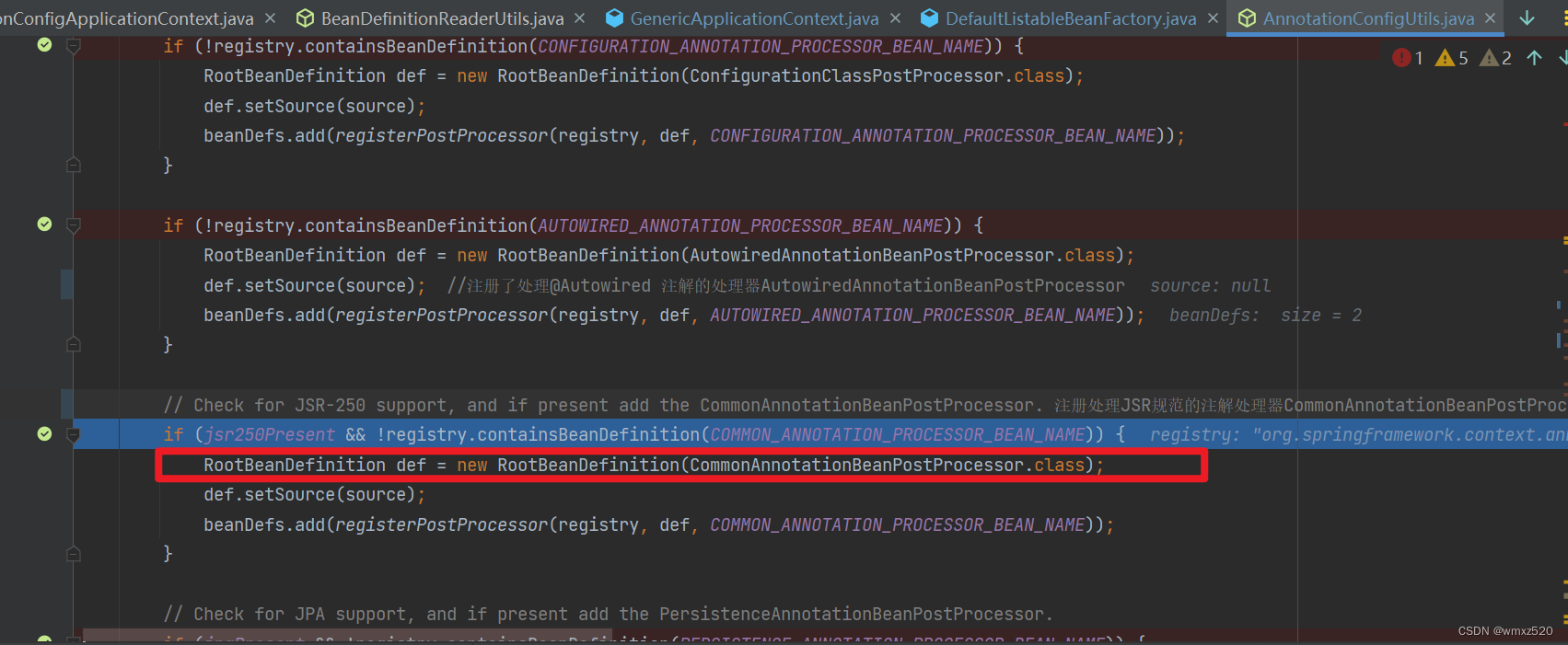This screenshot has width=1568, height=645.
Task: Click the fold-end marker closing the CommonAnnotation block
Action: coord(74,553)
